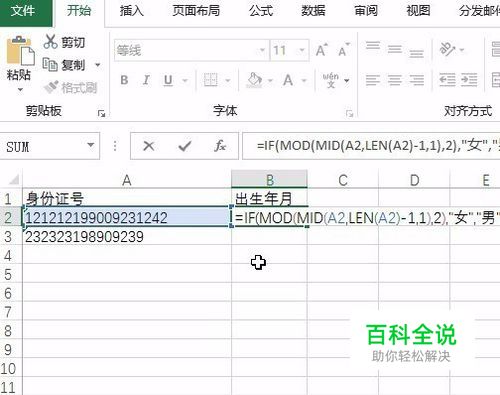Open the fill color dropdown arrow
This screenshot has height=395, width=500.
coord(270,80)
